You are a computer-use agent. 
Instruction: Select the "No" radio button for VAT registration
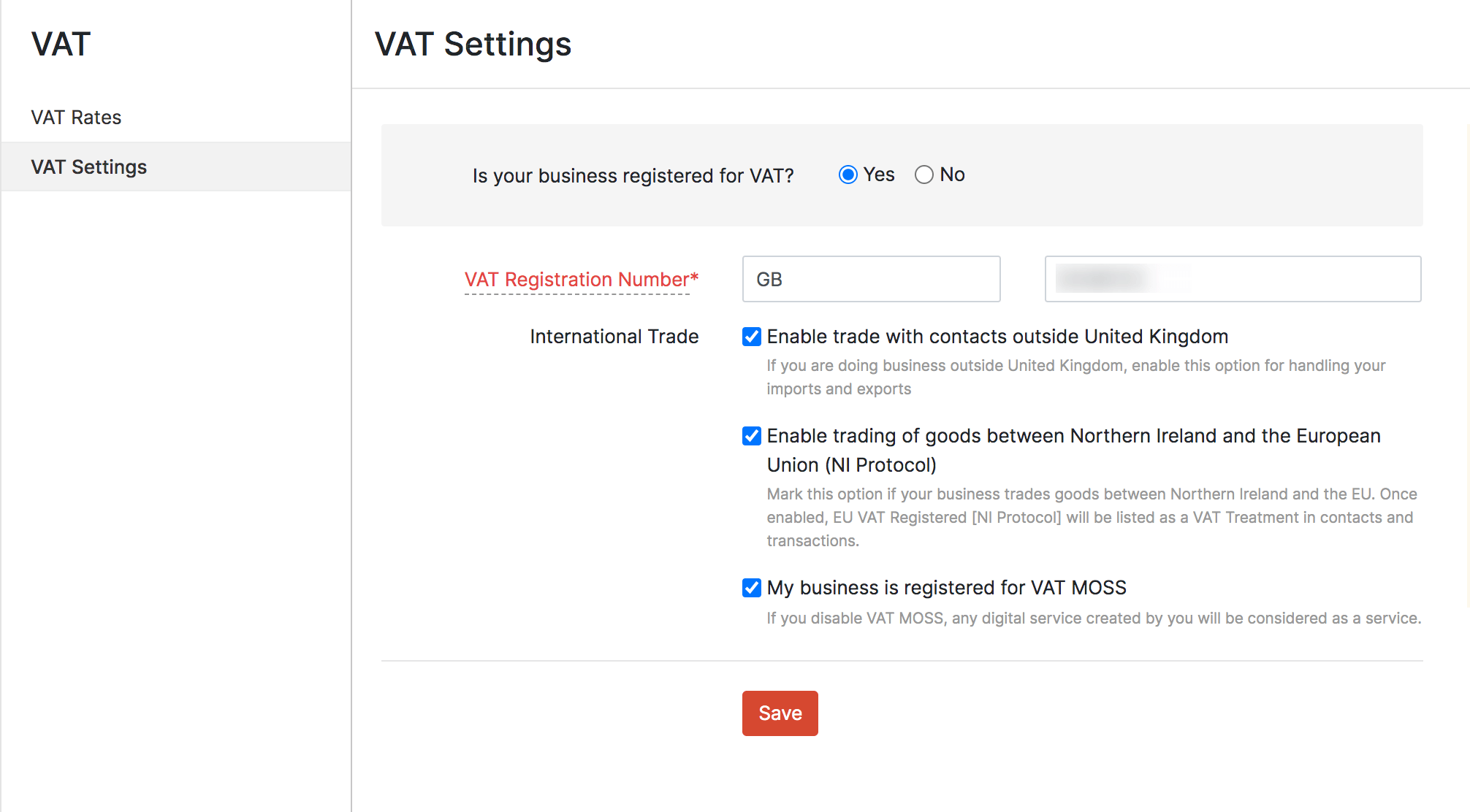(924, 175)
